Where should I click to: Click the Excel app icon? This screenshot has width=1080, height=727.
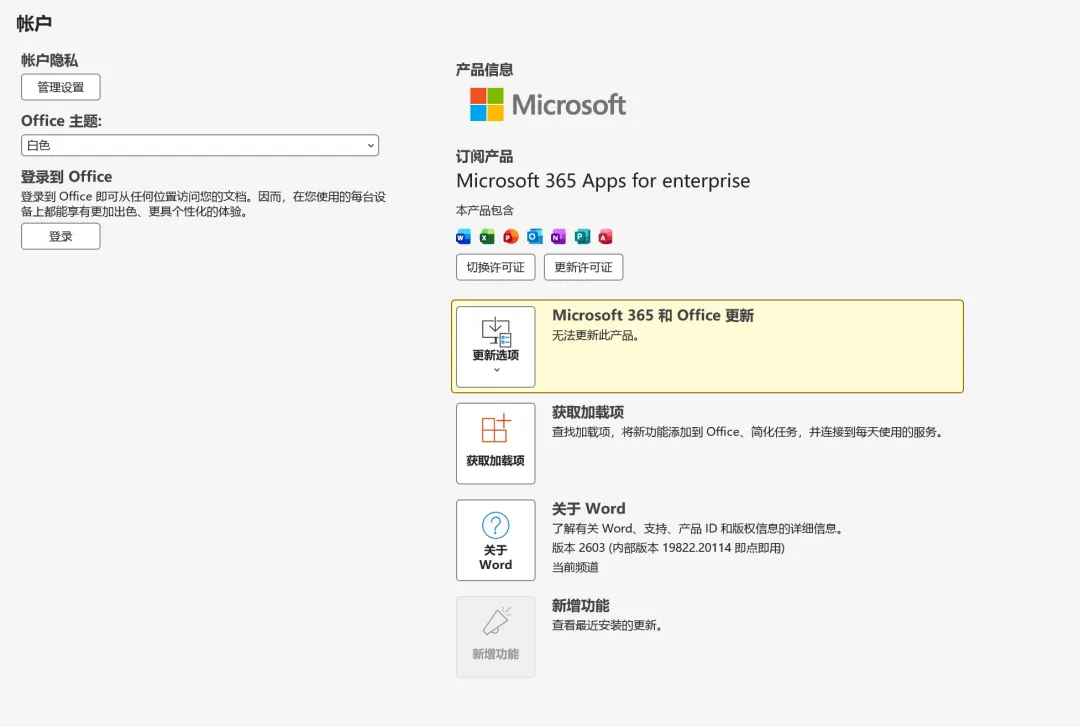487,237
